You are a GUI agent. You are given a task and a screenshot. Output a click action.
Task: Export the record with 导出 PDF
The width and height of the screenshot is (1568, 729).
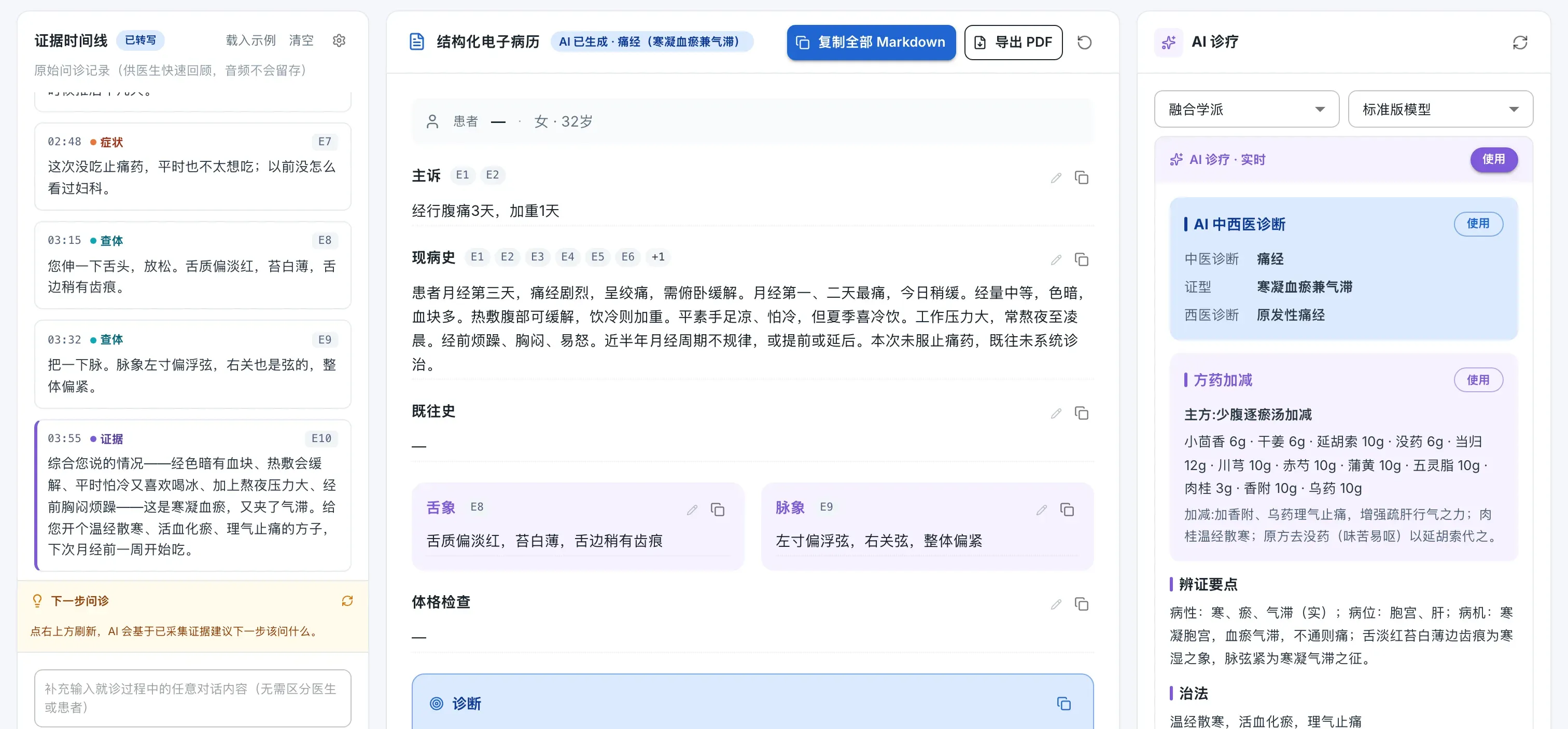pyautogui.click(x=1013, y=42)
